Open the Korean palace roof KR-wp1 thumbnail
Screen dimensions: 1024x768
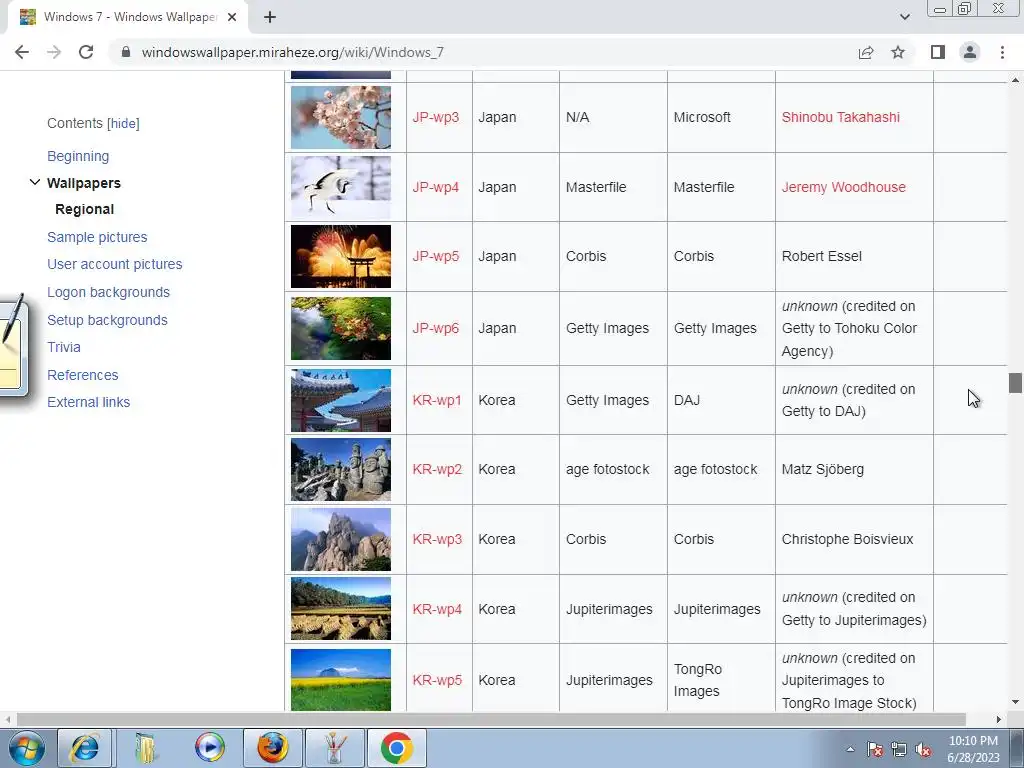341,400
